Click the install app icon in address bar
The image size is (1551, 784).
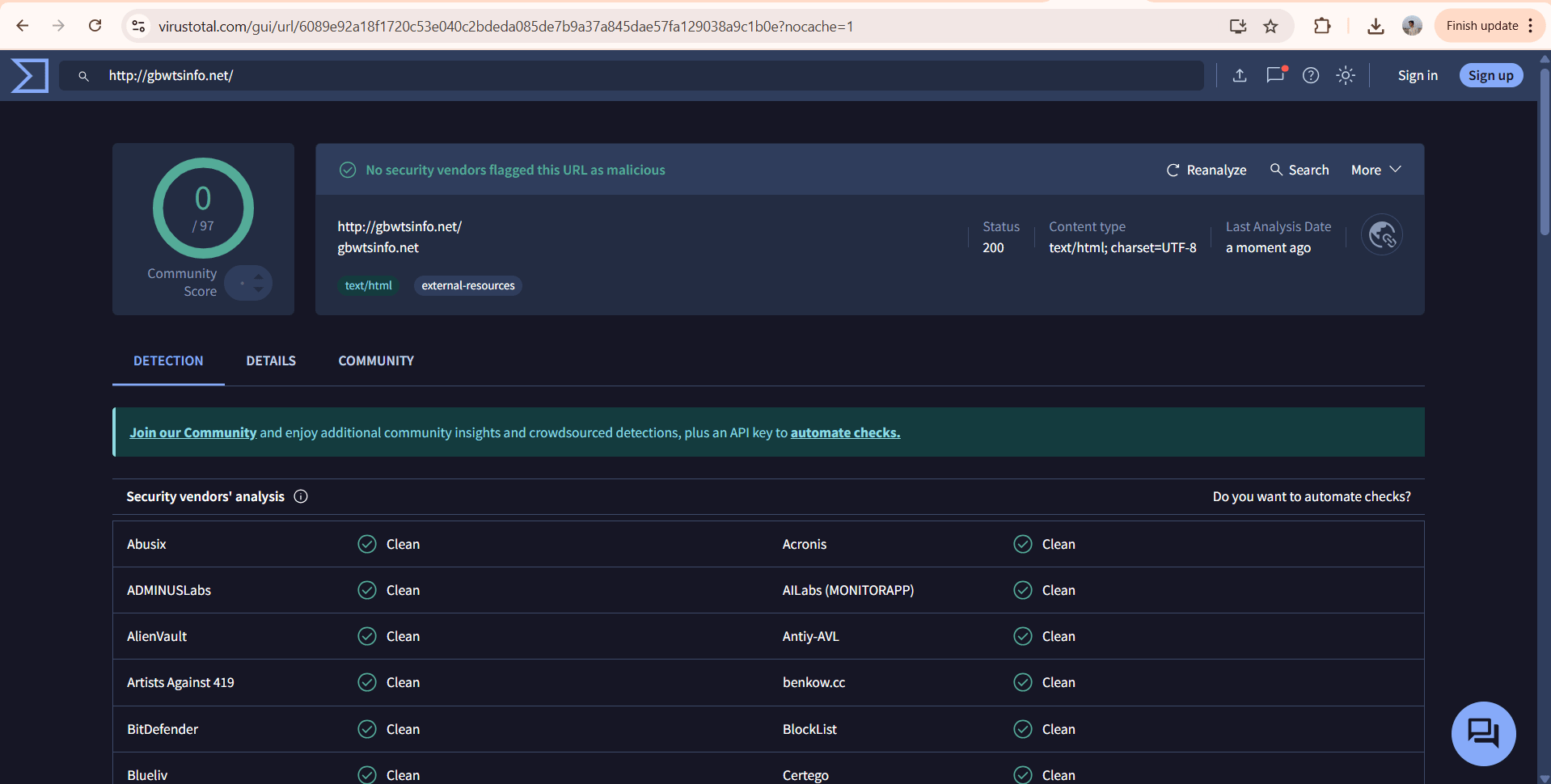1238,27
